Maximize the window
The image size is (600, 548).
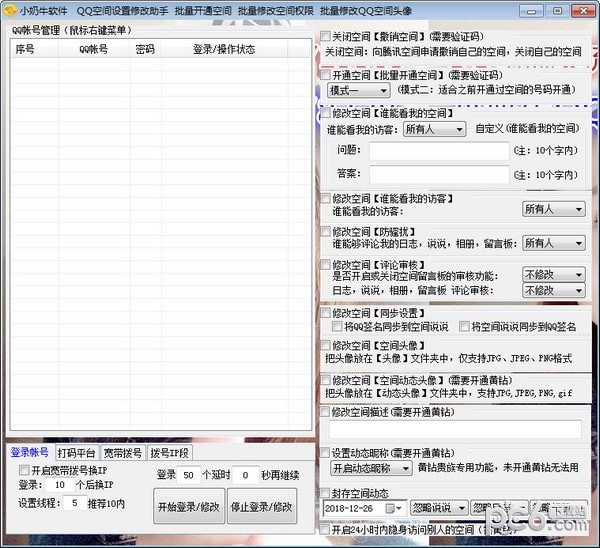tap(557, 11)
